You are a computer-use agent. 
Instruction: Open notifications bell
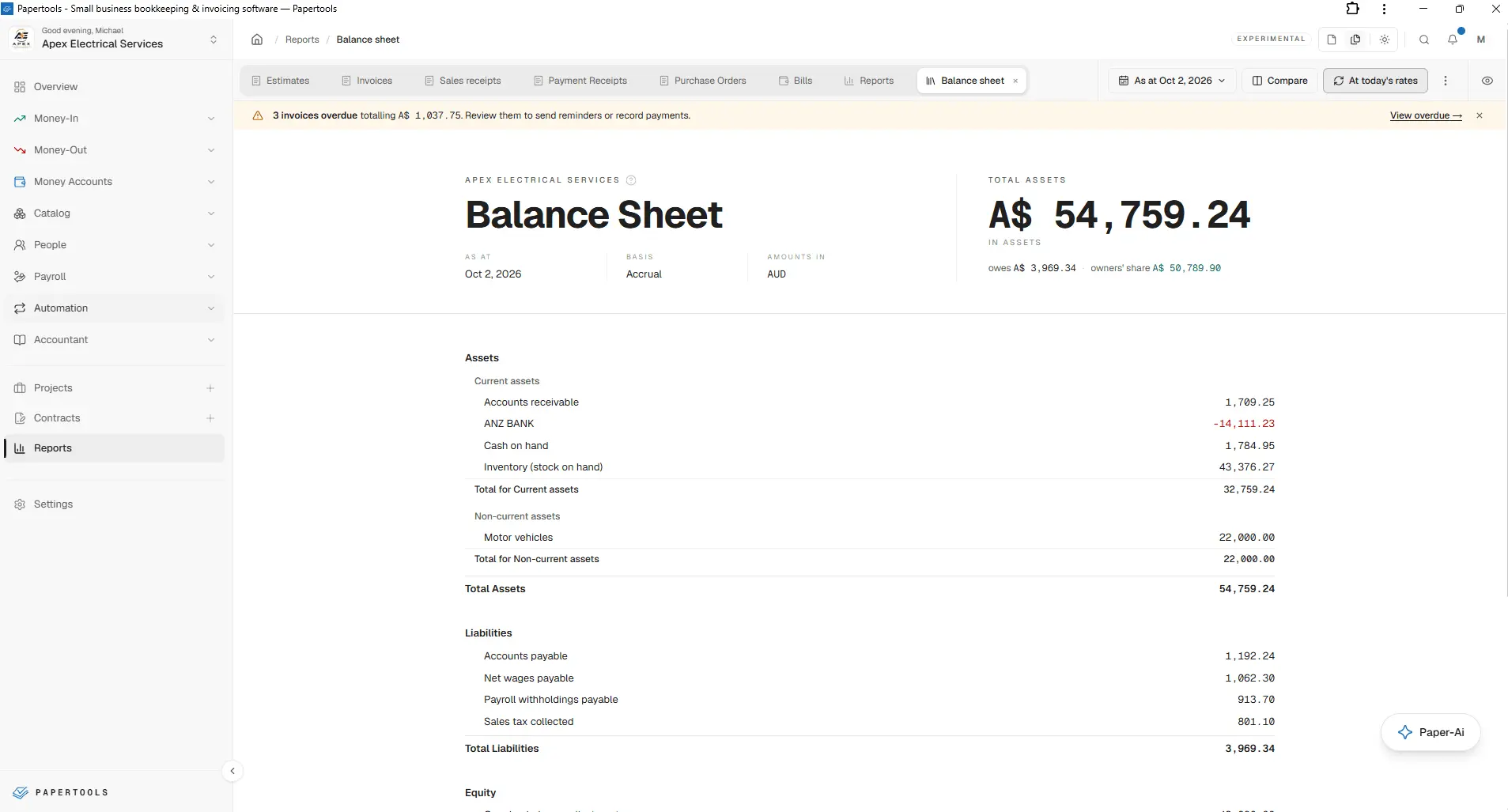tap(1453, 40)
